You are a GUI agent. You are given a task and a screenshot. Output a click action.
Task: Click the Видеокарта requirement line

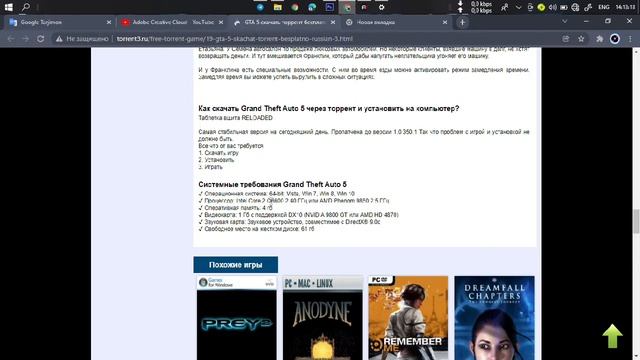point(298,215)
